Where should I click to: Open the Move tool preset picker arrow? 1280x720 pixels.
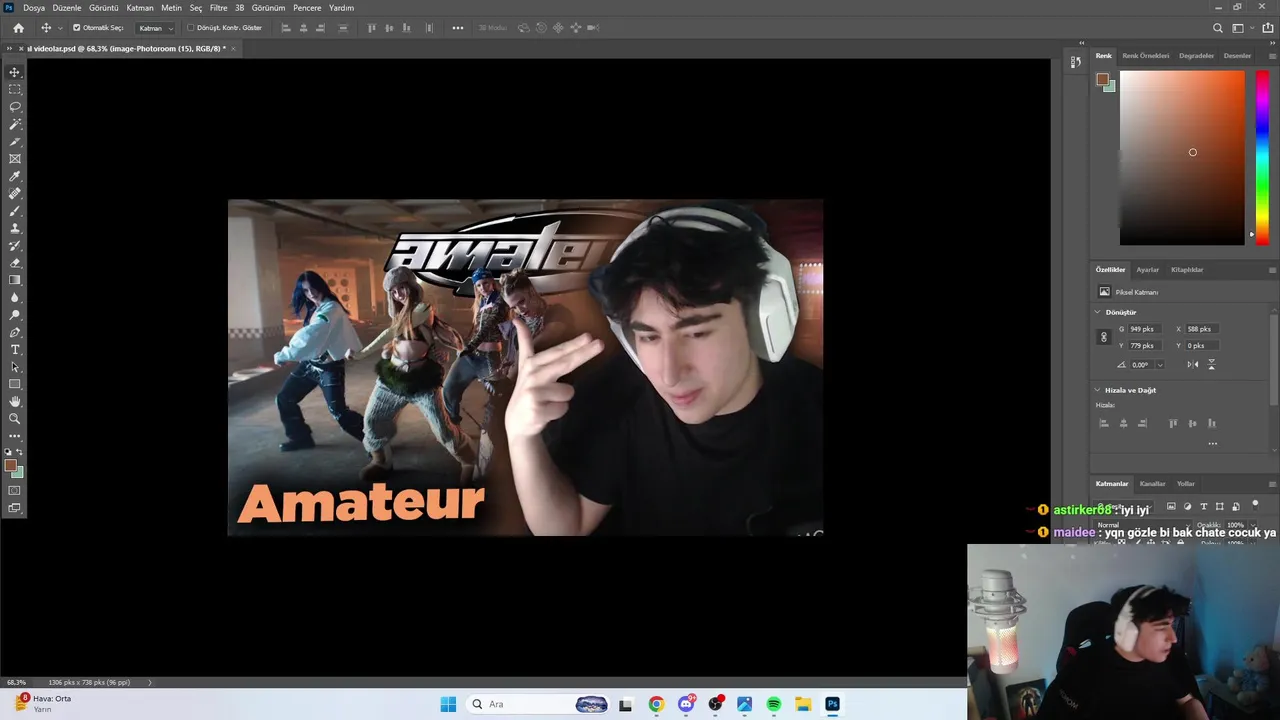coord(60,28)
